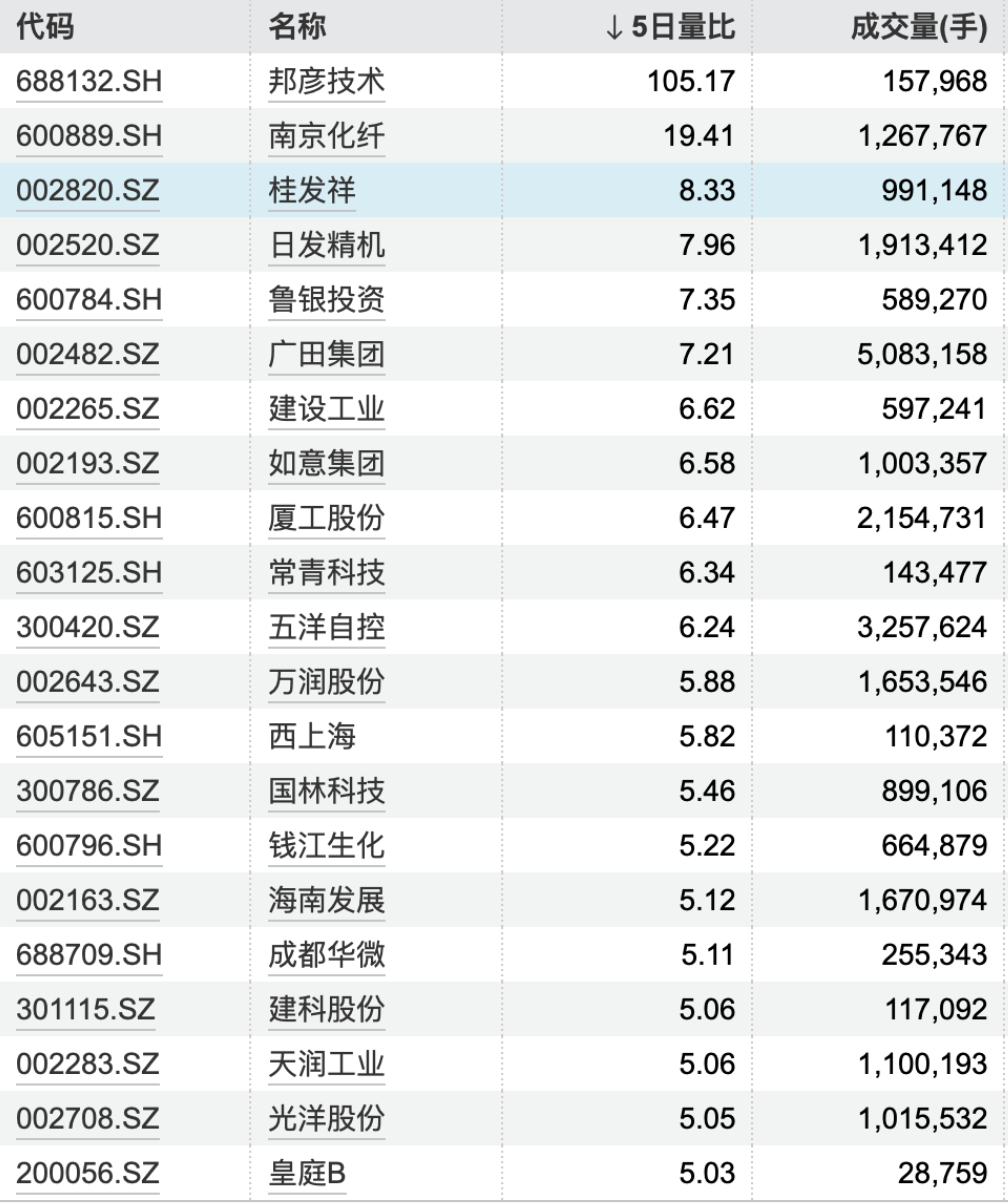Open the 603125.SH code link

(88, 573)
